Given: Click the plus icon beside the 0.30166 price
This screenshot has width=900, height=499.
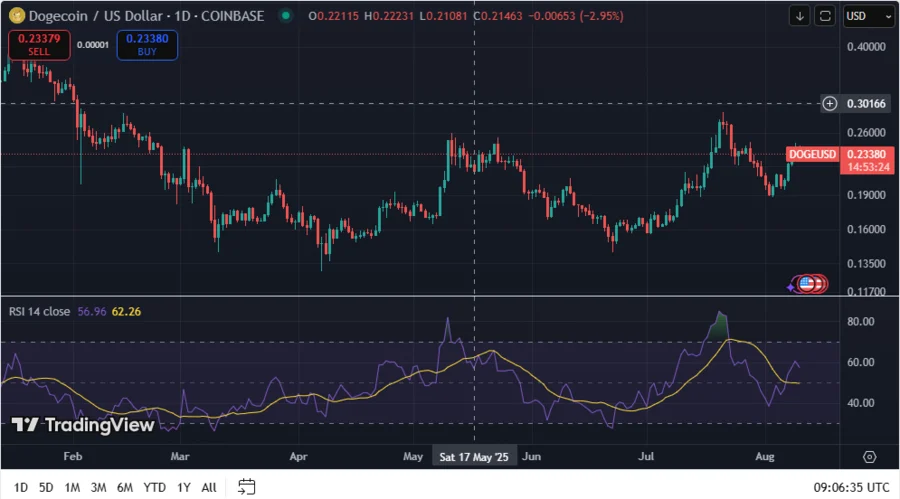Looking at the screenshot, I should [829, 103].
